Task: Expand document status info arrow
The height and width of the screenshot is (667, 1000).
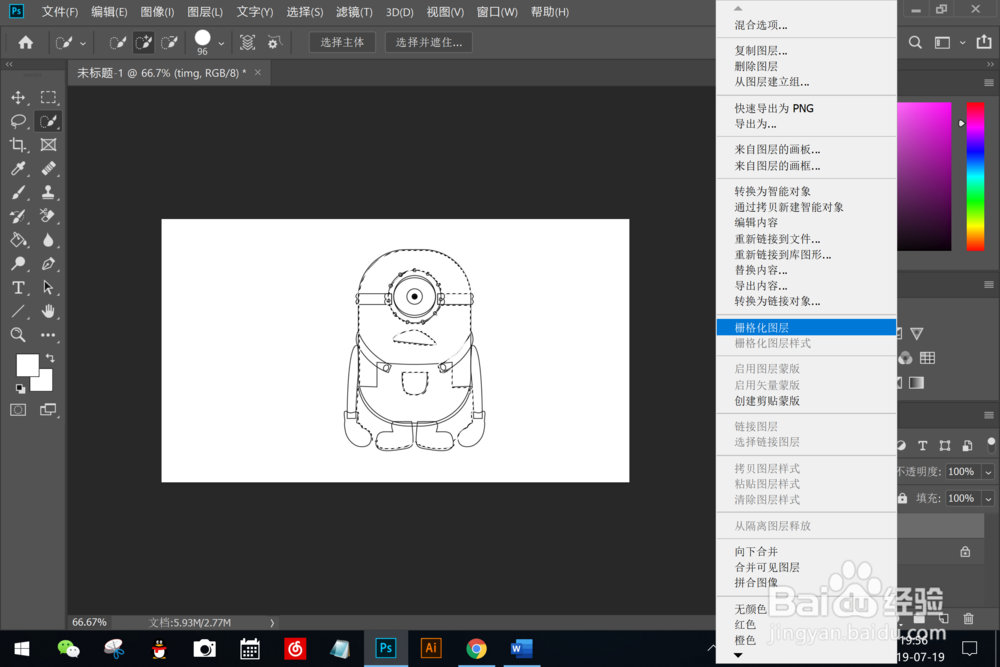Action: (272, 623)
